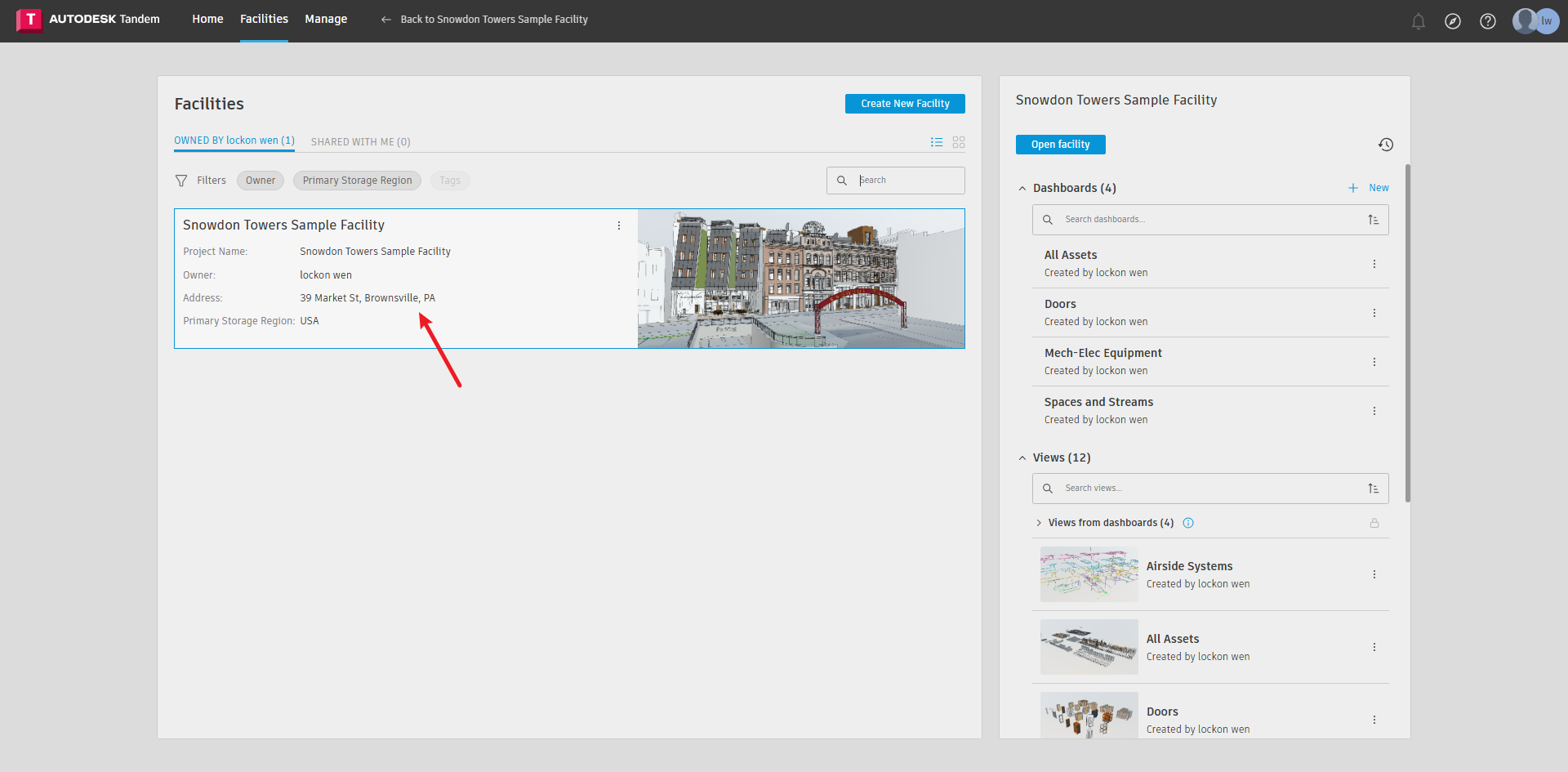
Task: Click the Filters funnel icon
Action: tap(181, 181)
